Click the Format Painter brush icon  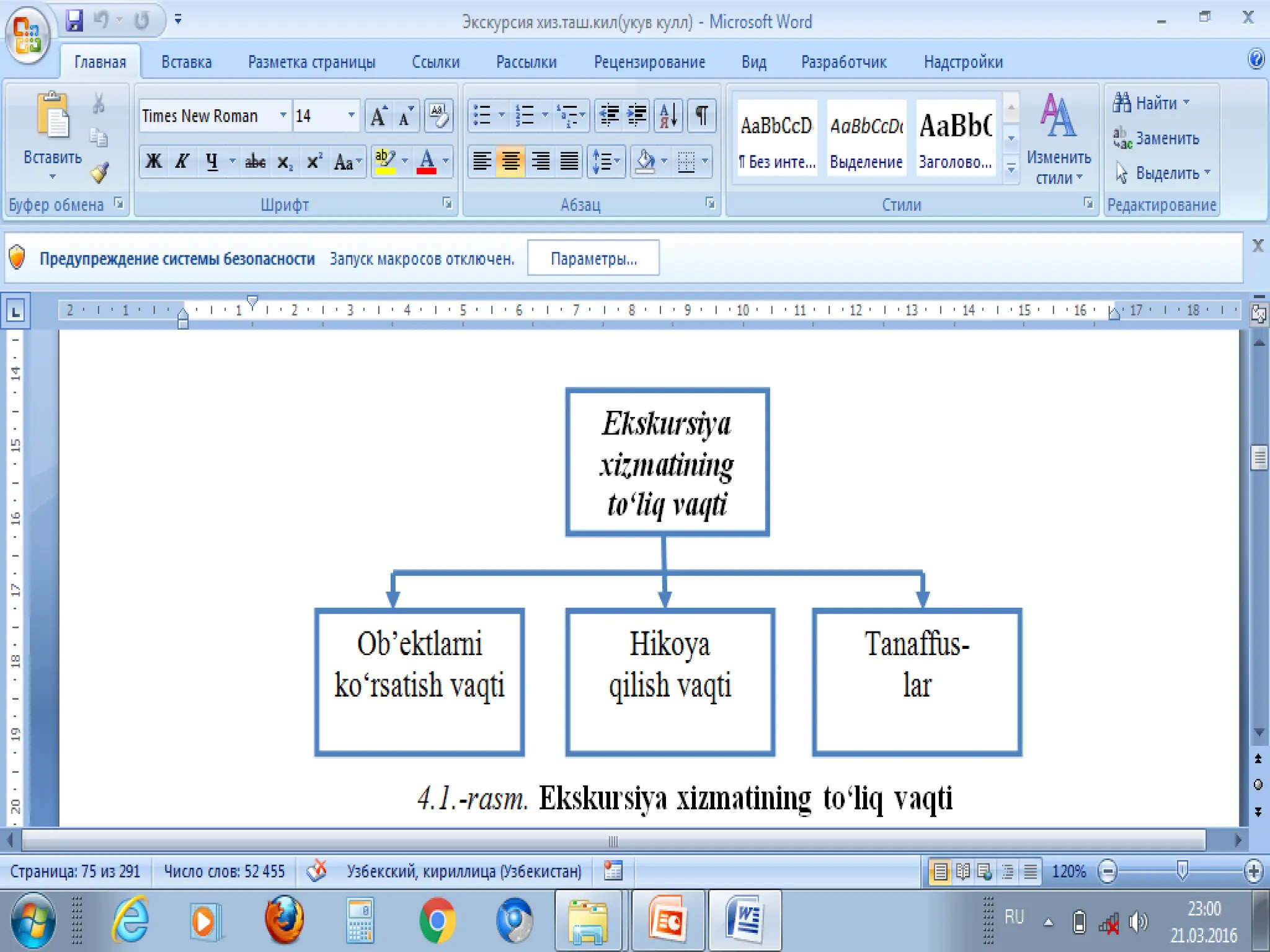tap(100, 172)
